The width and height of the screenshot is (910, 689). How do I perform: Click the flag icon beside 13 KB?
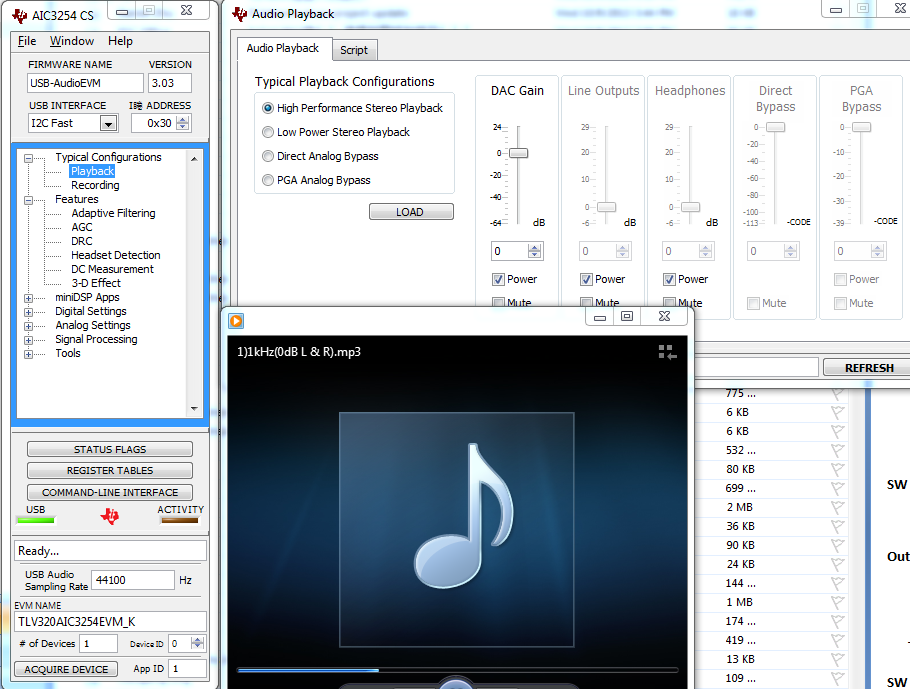click(x=837, y=659)
